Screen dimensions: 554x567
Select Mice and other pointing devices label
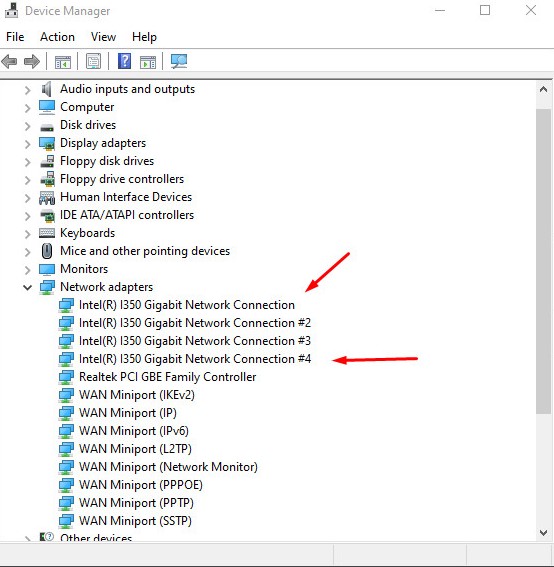tap(145, 251)
